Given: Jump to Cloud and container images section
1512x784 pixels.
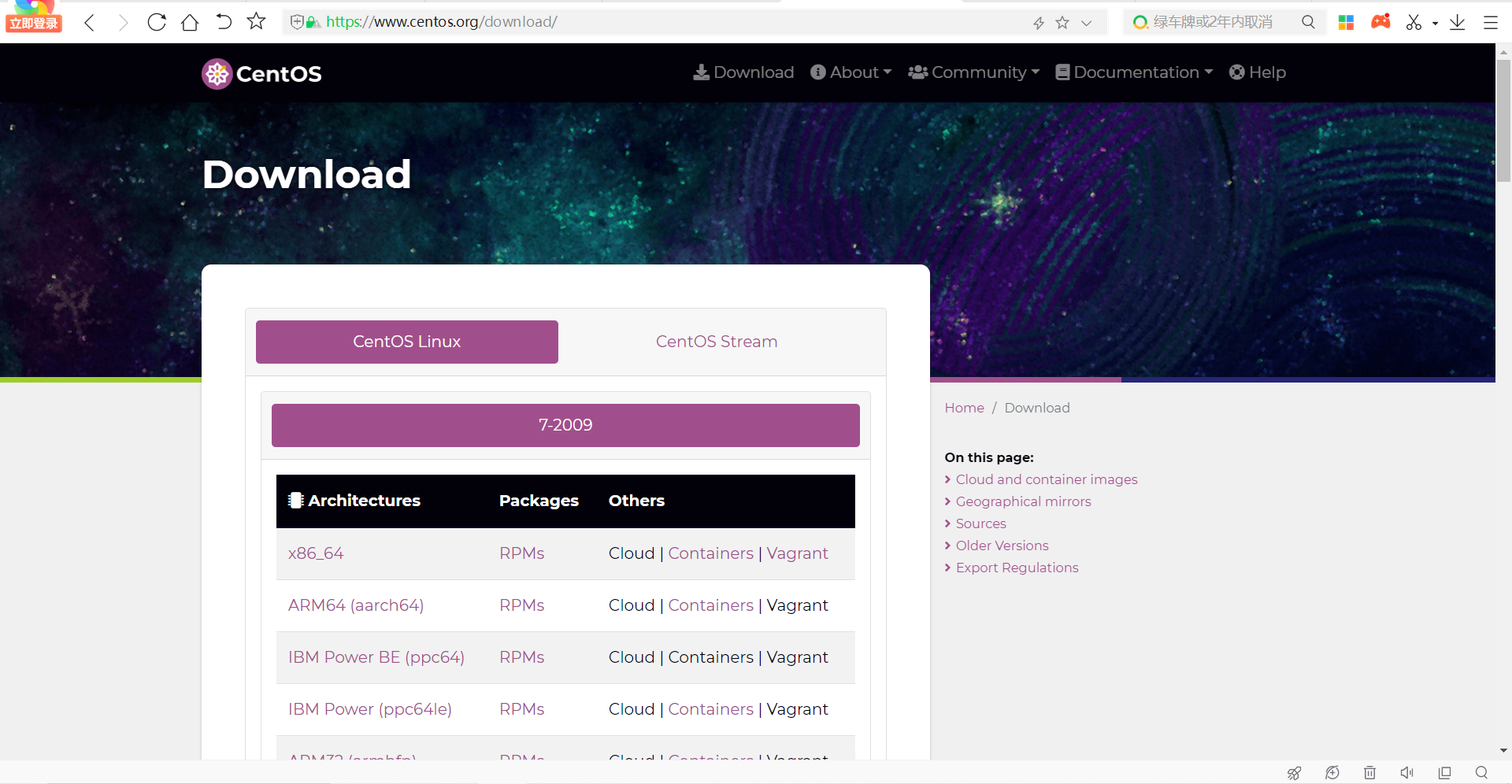Looking at the screenshot, I should [x=1047, y=479].
